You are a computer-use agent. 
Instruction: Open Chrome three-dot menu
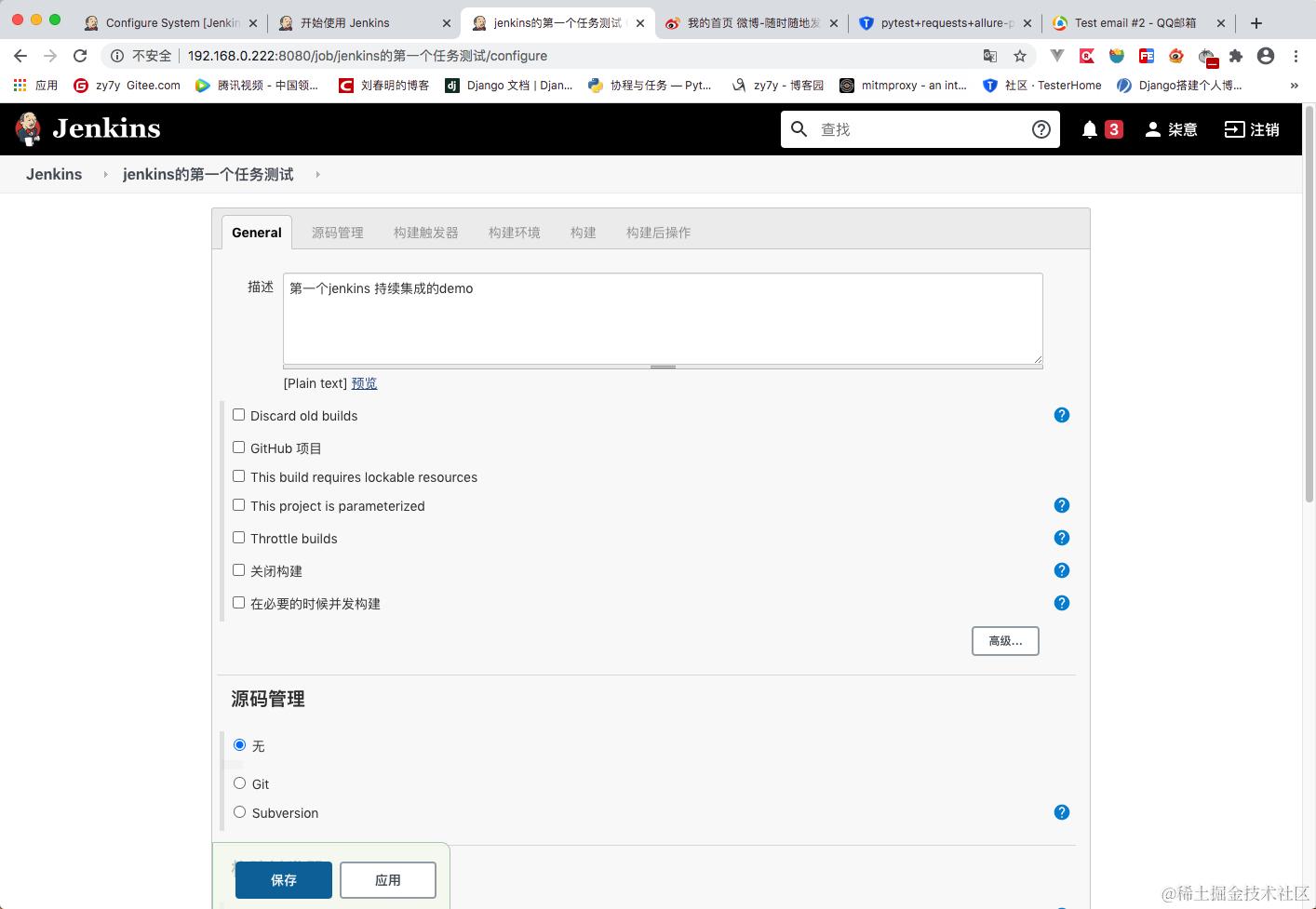(x=1296, y=56)
